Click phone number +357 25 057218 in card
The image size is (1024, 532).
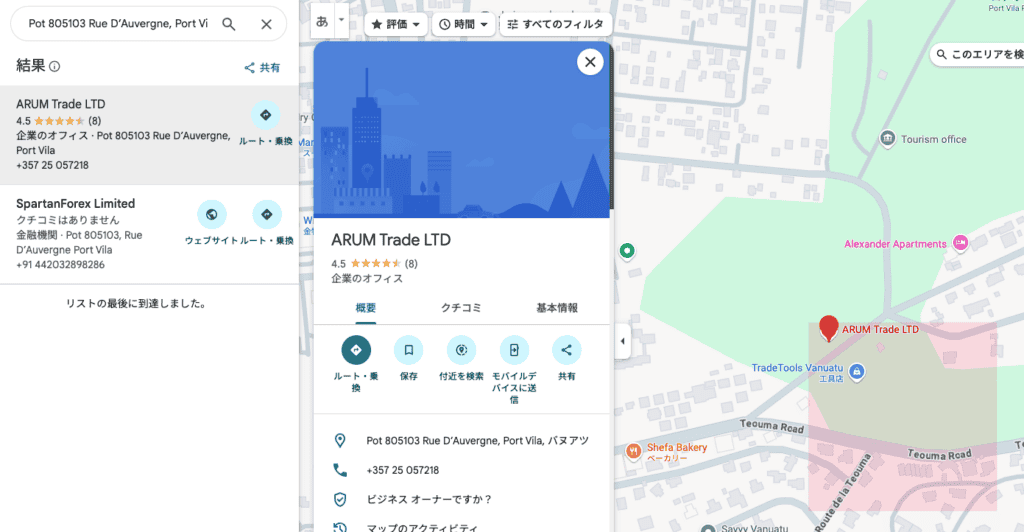click(403, 470)
